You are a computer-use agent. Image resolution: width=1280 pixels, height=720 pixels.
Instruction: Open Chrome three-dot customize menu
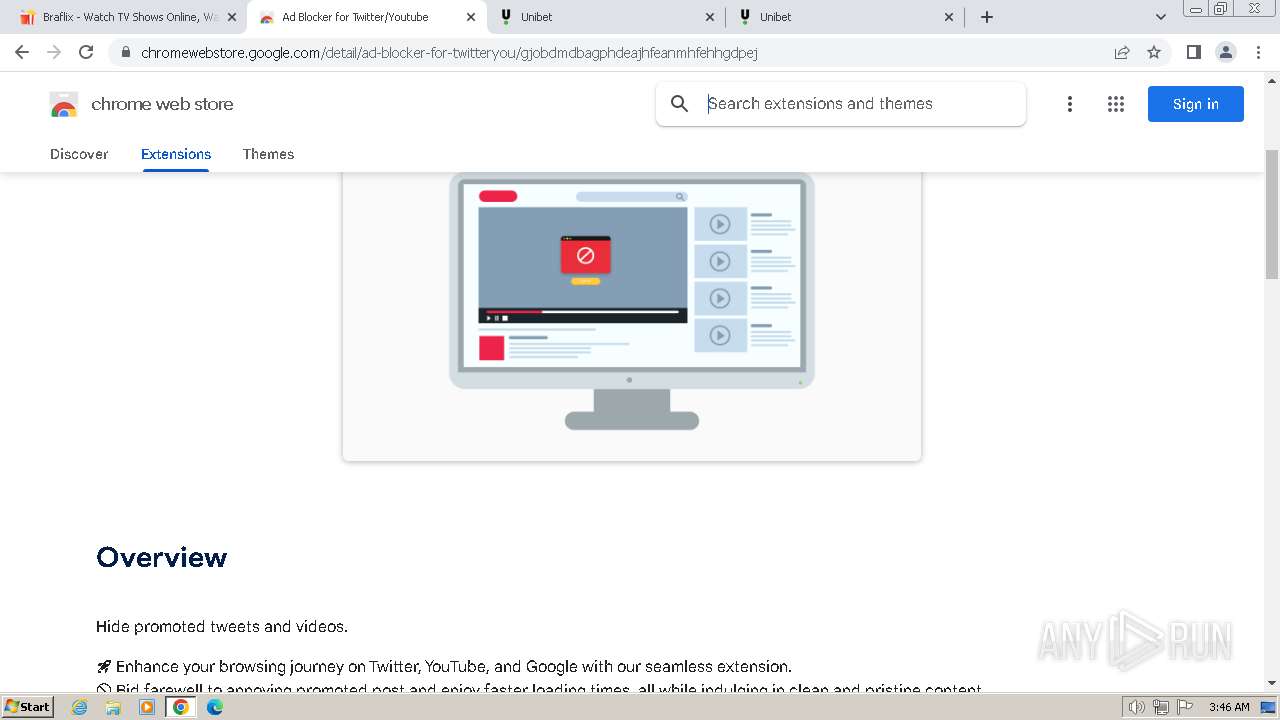pyautogui.click(x=1258, y=52)
